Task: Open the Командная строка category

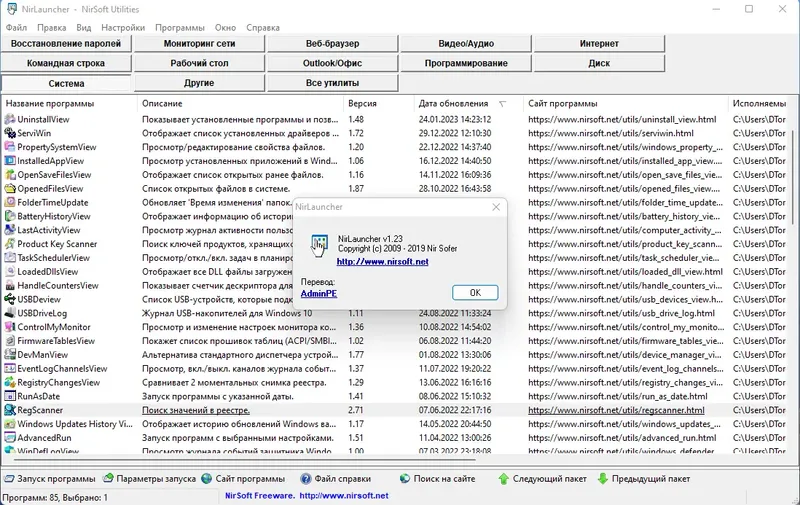Action: pos(66,63)
